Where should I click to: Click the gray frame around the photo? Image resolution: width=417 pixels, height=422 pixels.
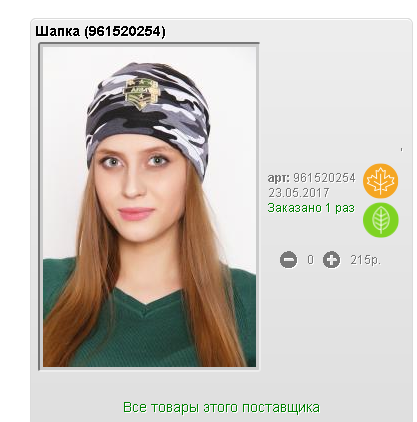click(39, 207)
